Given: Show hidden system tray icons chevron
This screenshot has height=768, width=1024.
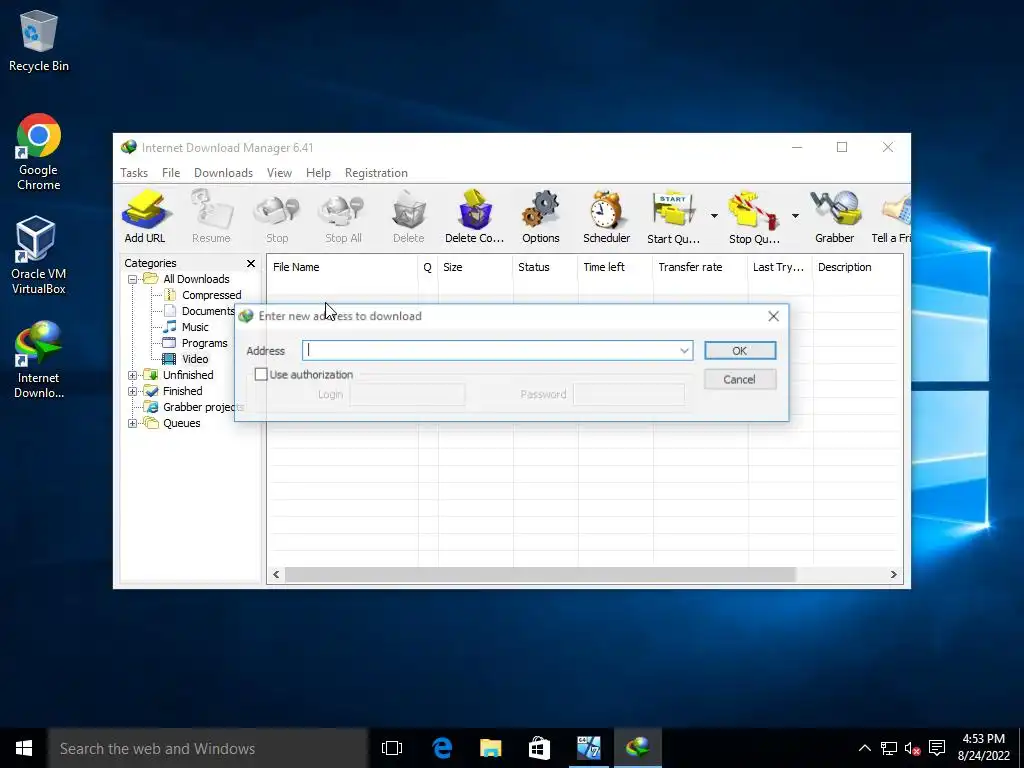Looking at the screenshot, I should pos(864,748).
